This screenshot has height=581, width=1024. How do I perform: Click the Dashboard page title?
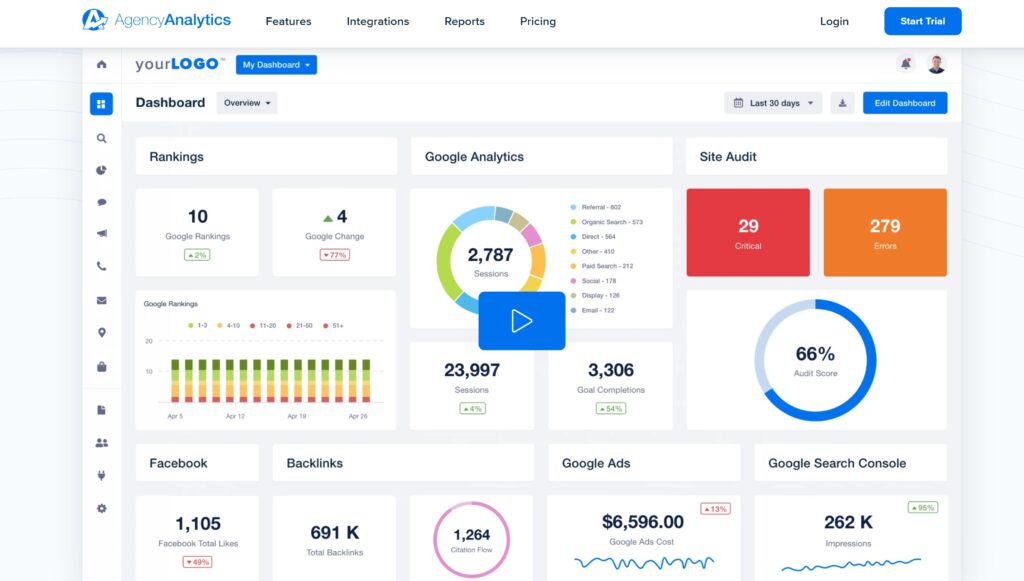(x=170, y=102)
